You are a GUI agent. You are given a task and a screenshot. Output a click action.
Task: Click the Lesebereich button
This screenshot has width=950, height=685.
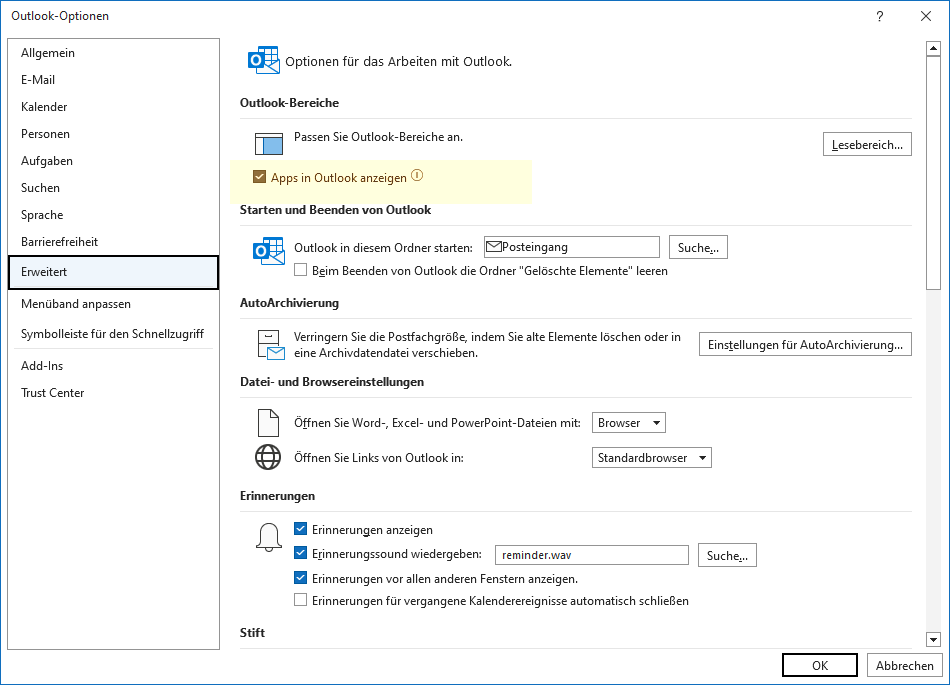tap(867, 145)
